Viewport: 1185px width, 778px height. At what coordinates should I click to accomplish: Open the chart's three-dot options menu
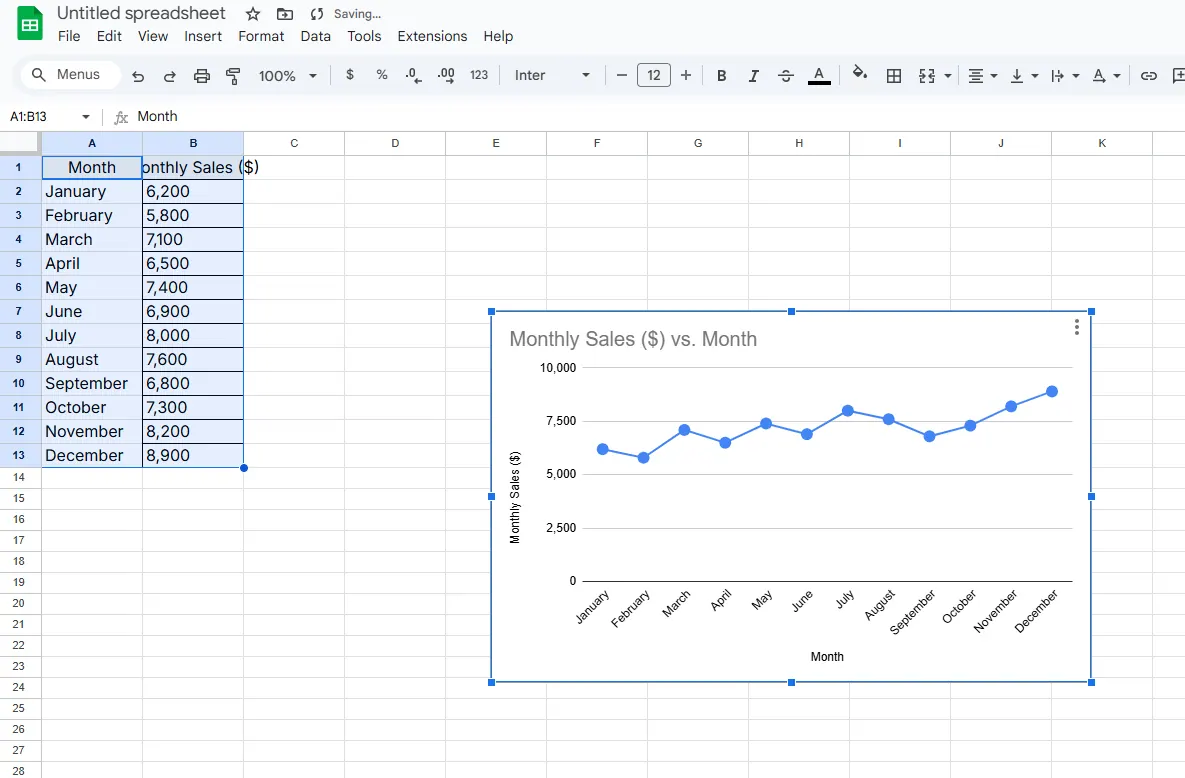tap(1076, 327)
